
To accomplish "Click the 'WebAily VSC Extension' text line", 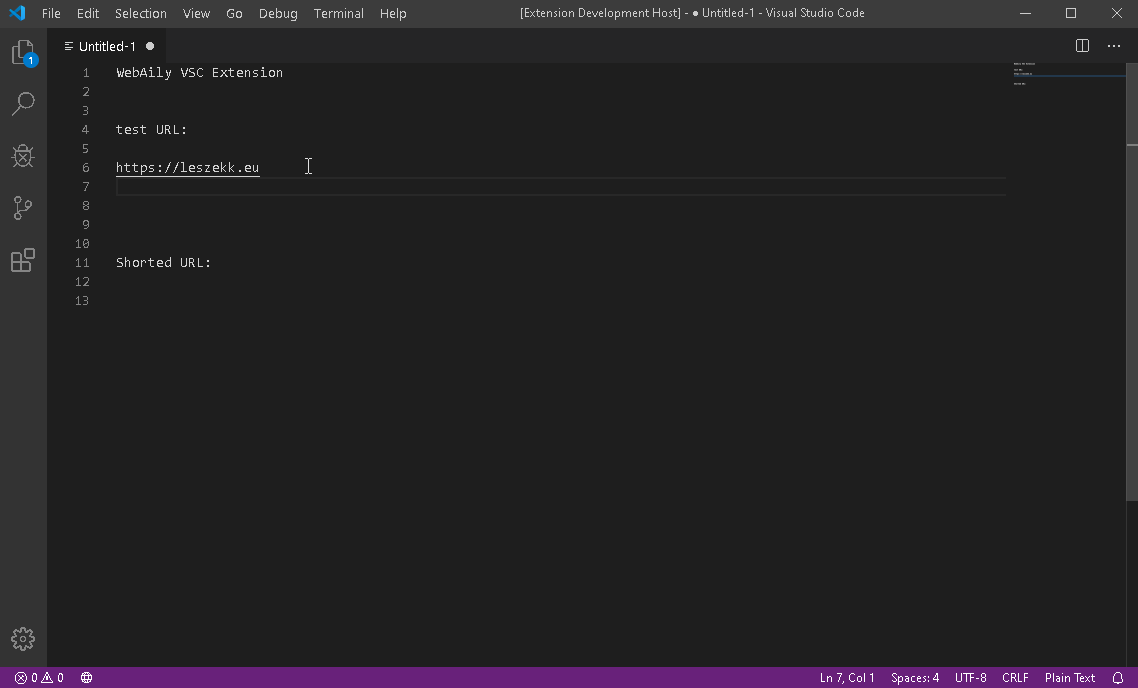I will [x=200, y=73].
